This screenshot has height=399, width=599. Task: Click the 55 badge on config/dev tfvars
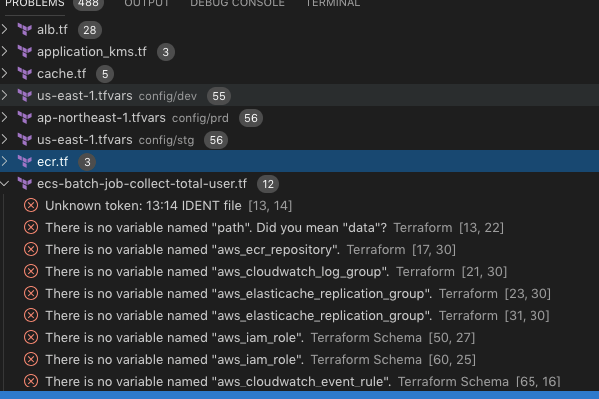tap(219, 96)
